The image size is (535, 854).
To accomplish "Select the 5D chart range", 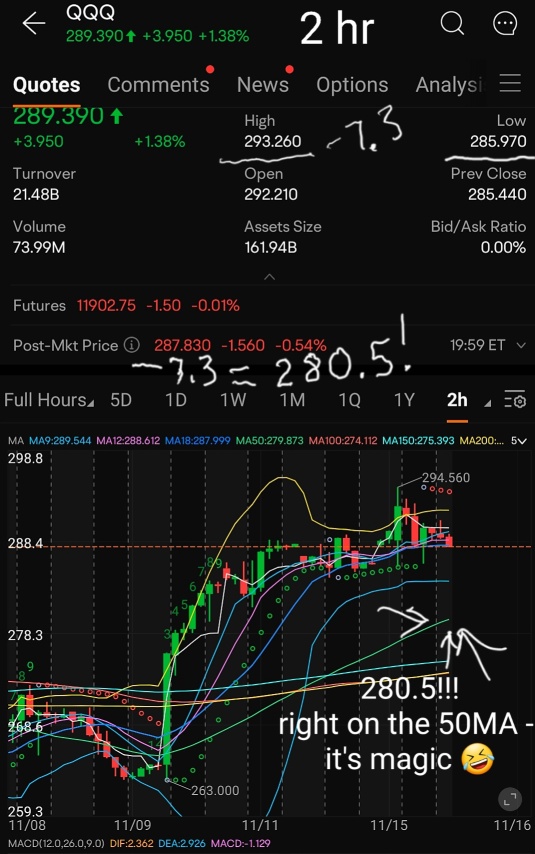I will pos(121,400).
